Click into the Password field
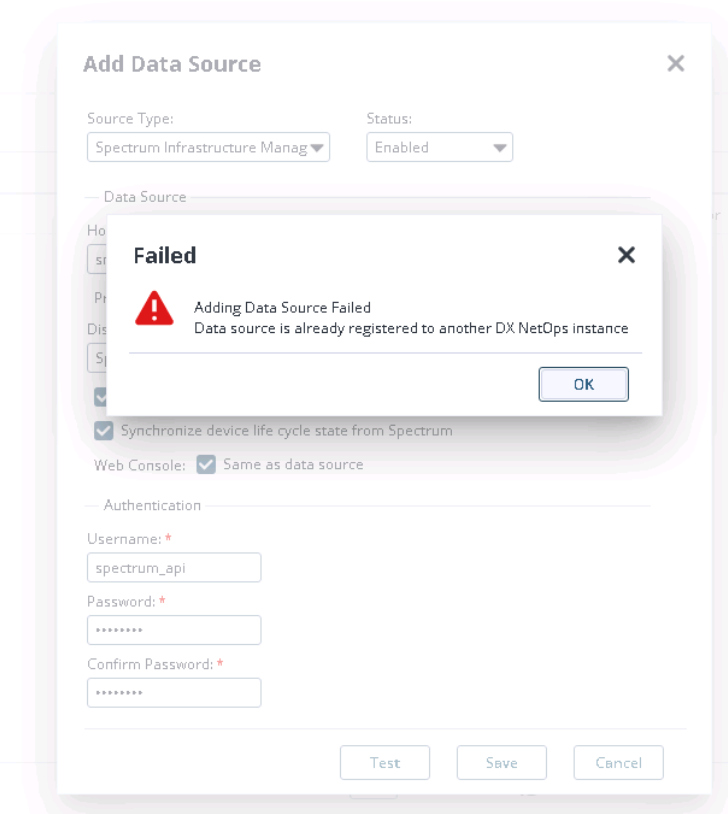Viewport: 728px width, 814px height. tap(174, 630)
